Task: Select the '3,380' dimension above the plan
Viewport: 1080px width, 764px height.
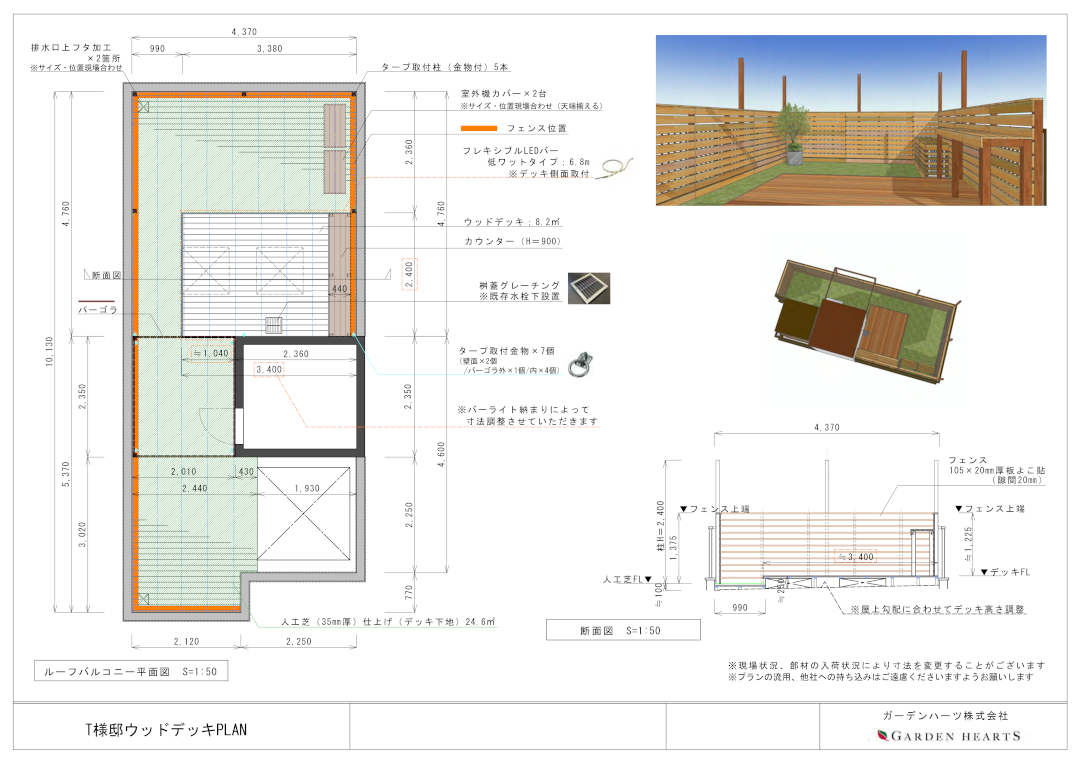Action: (269, 49)
